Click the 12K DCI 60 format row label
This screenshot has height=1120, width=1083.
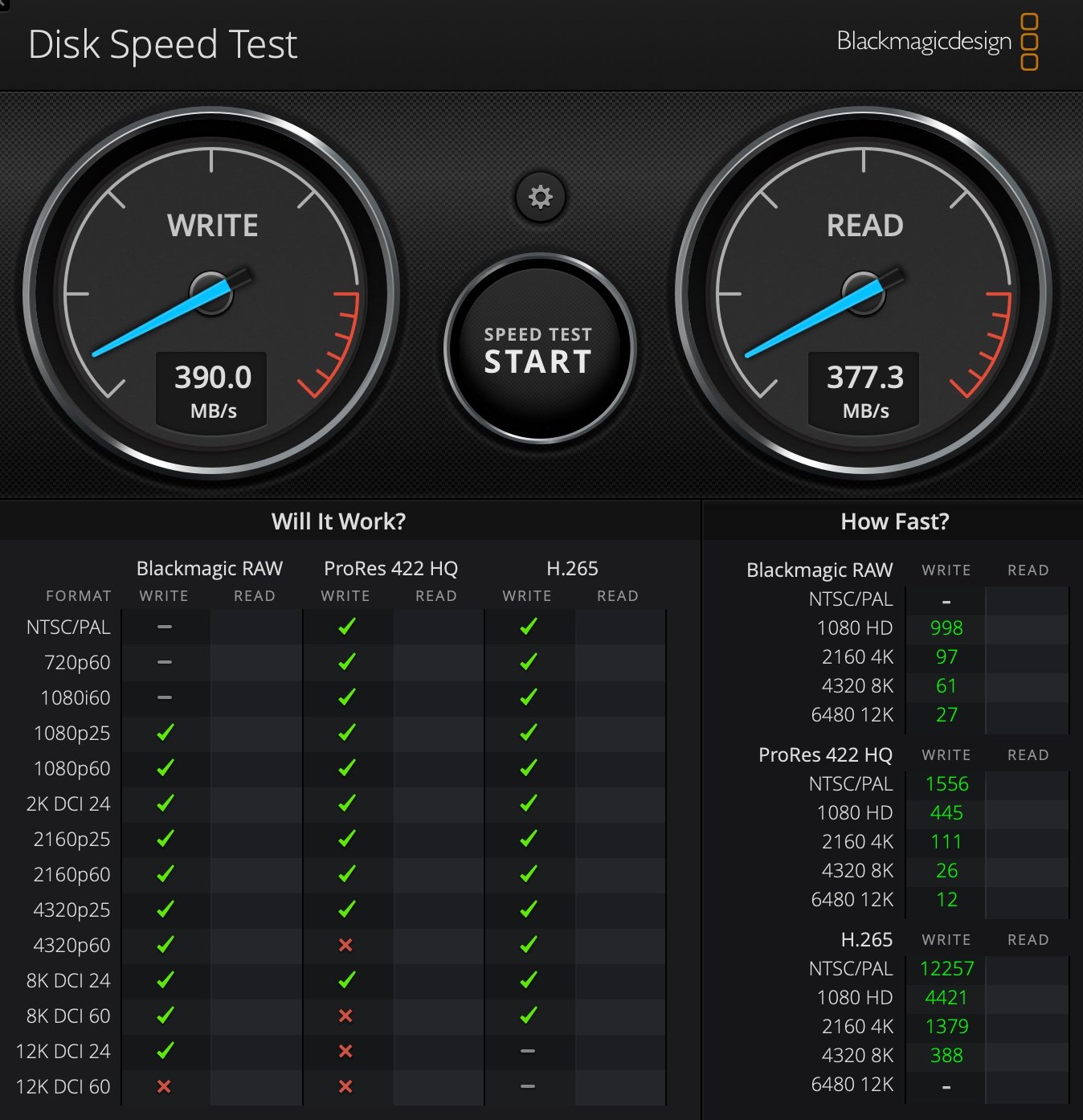(63, 1086)
